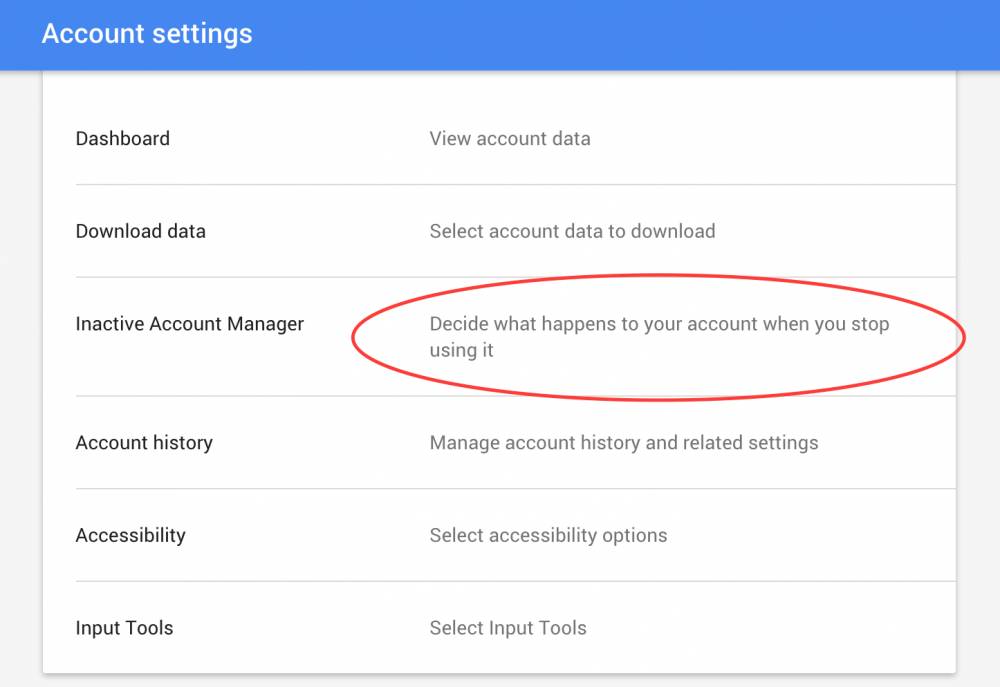
Task: Select the Inactive Account Manager label
Action: (x=190, y=324)
